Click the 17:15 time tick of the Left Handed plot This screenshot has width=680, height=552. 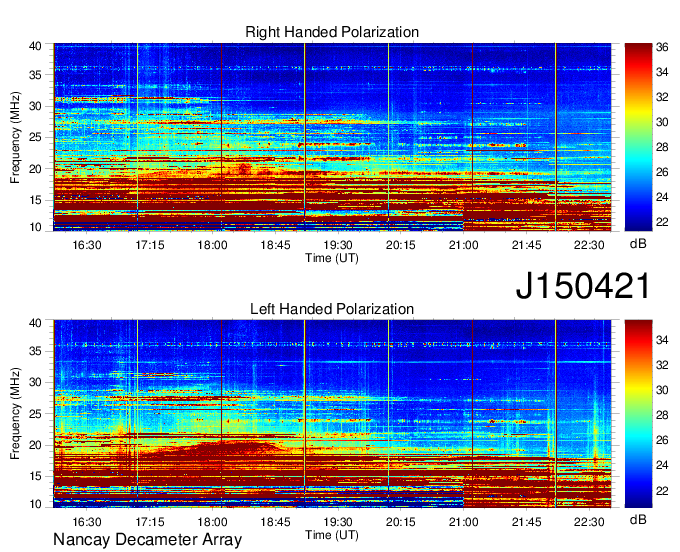point(150,522)
